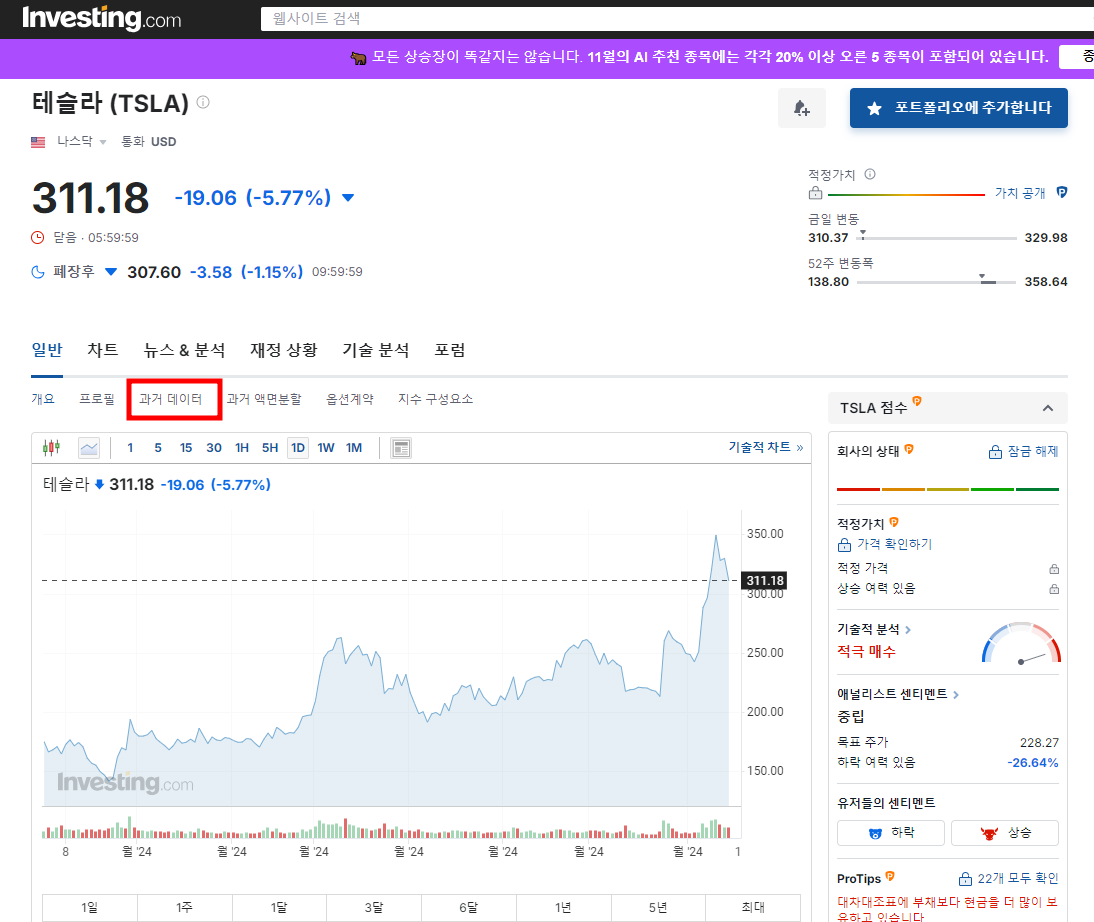Viewport: 1094px width, 922px height.
Task: Click the 가격 확인하기 link
Action: tap(894, 544)
